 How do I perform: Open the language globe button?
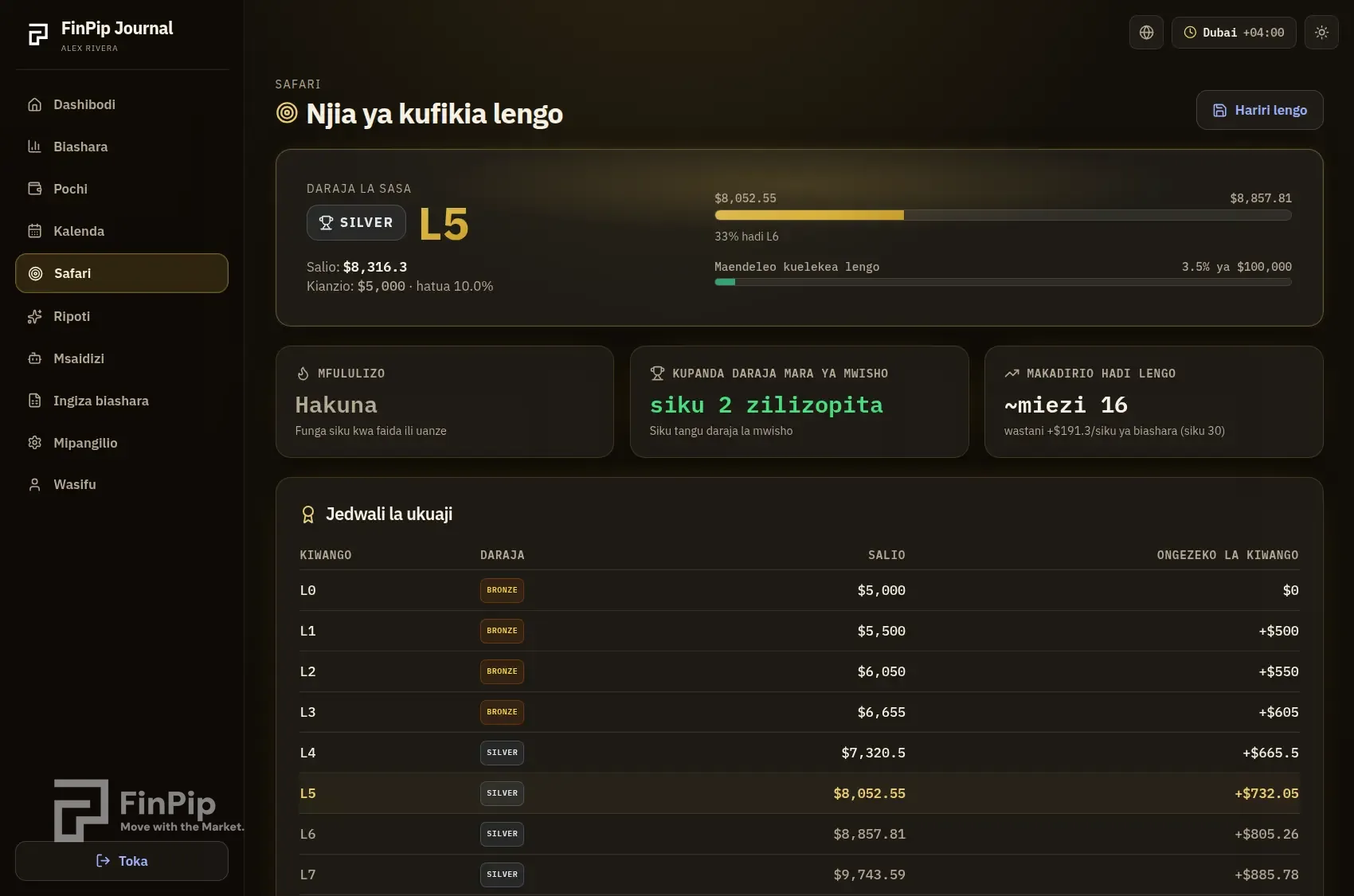[1146, 33]
